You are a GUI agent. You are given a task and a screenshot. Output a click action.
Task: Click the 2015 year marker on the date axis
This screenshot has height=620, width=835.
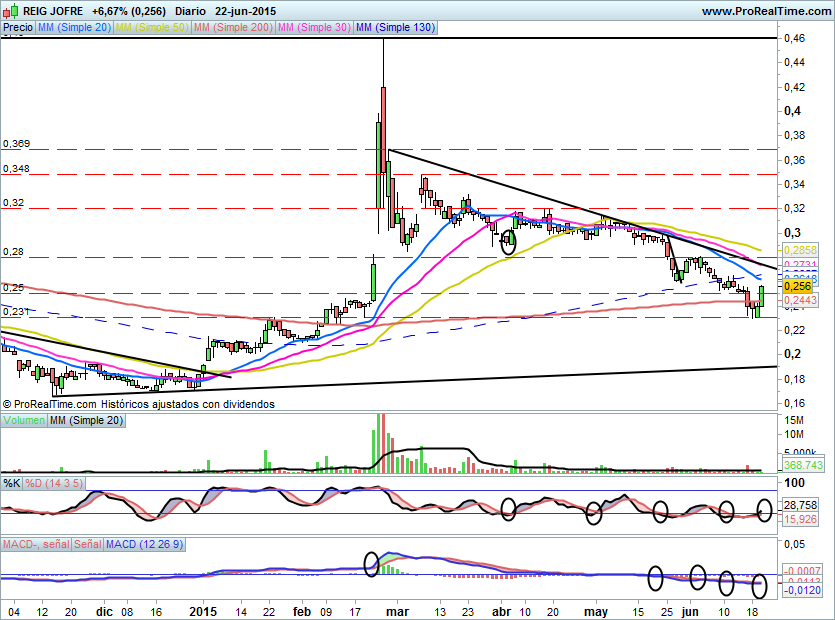point(203,610)
